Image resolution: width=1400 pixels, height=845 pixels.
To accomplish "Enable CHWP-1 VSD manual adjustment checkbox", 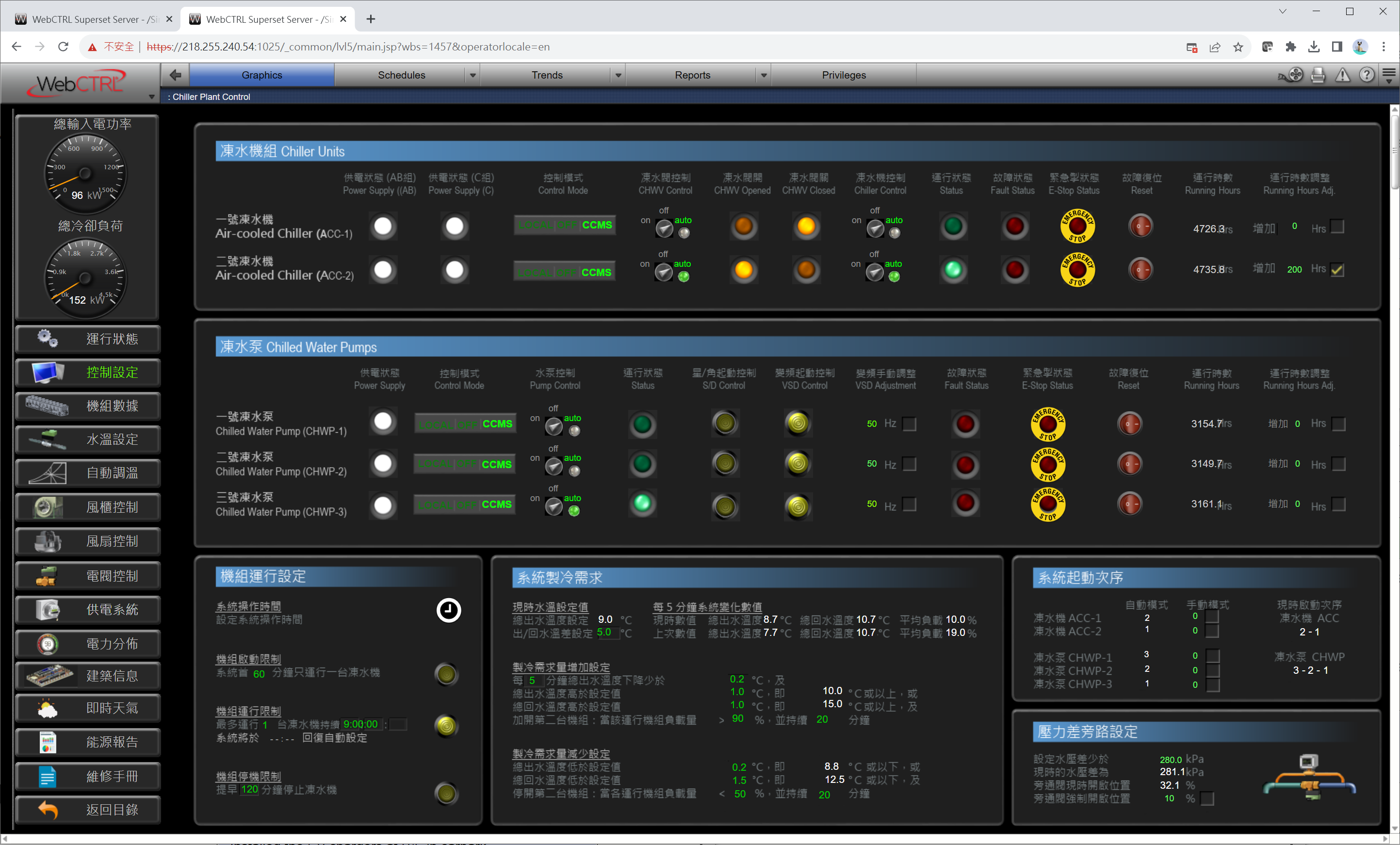I will click(909, 424).
